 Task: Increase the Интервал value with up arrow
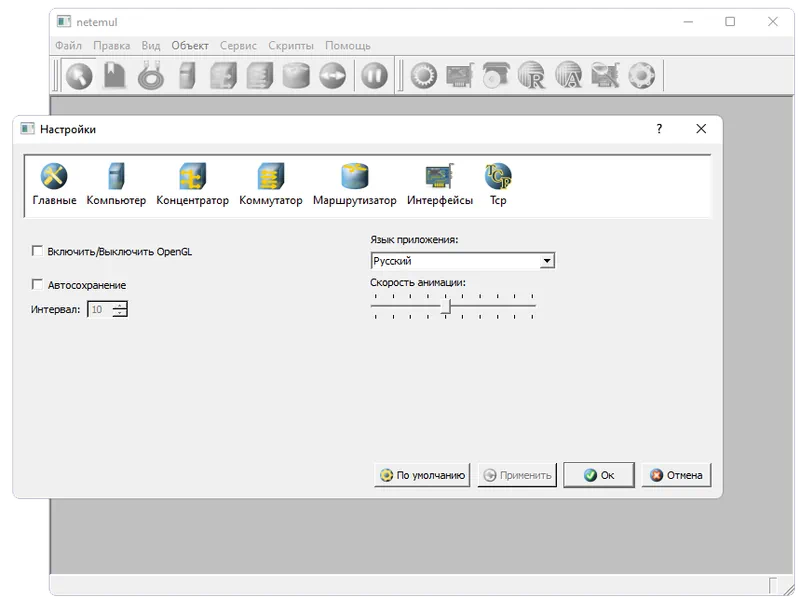click(x=120, y=306)
